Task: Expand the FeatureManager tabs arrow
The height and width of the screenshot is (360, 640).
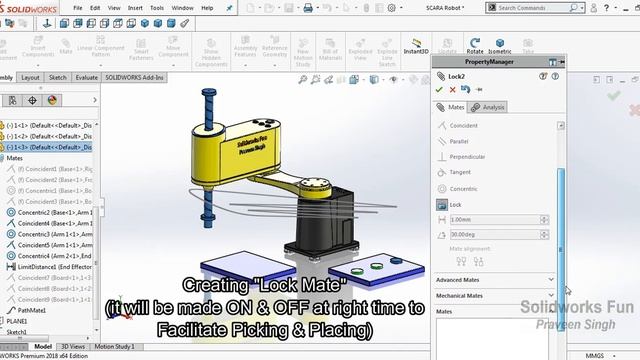Action: (95, 100)
